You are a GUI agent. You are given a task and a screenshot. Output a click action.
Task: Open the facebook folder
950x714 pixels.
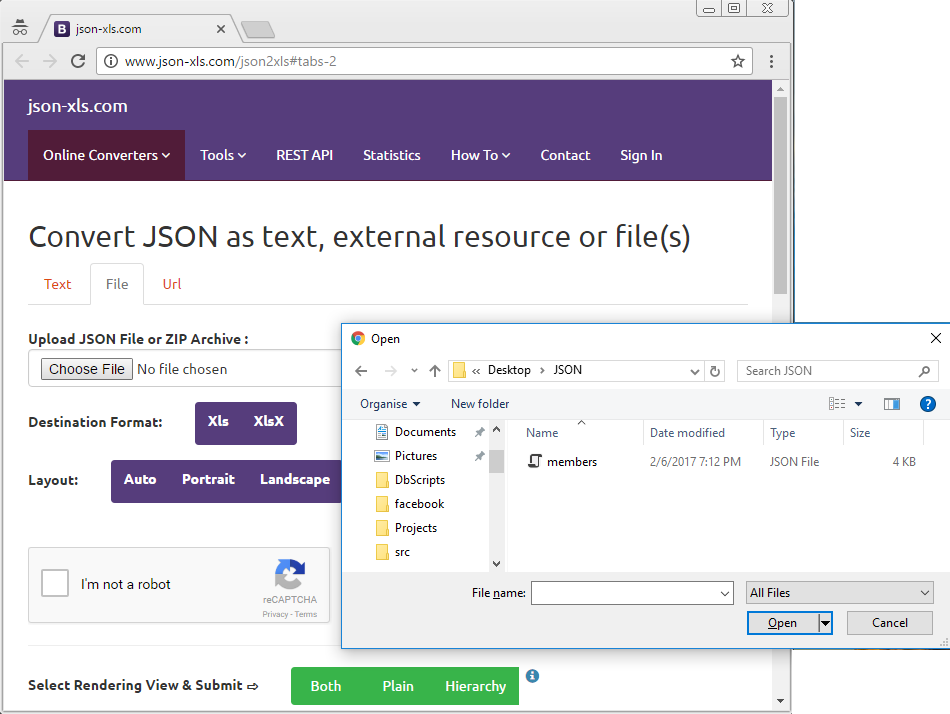point(419,504)
